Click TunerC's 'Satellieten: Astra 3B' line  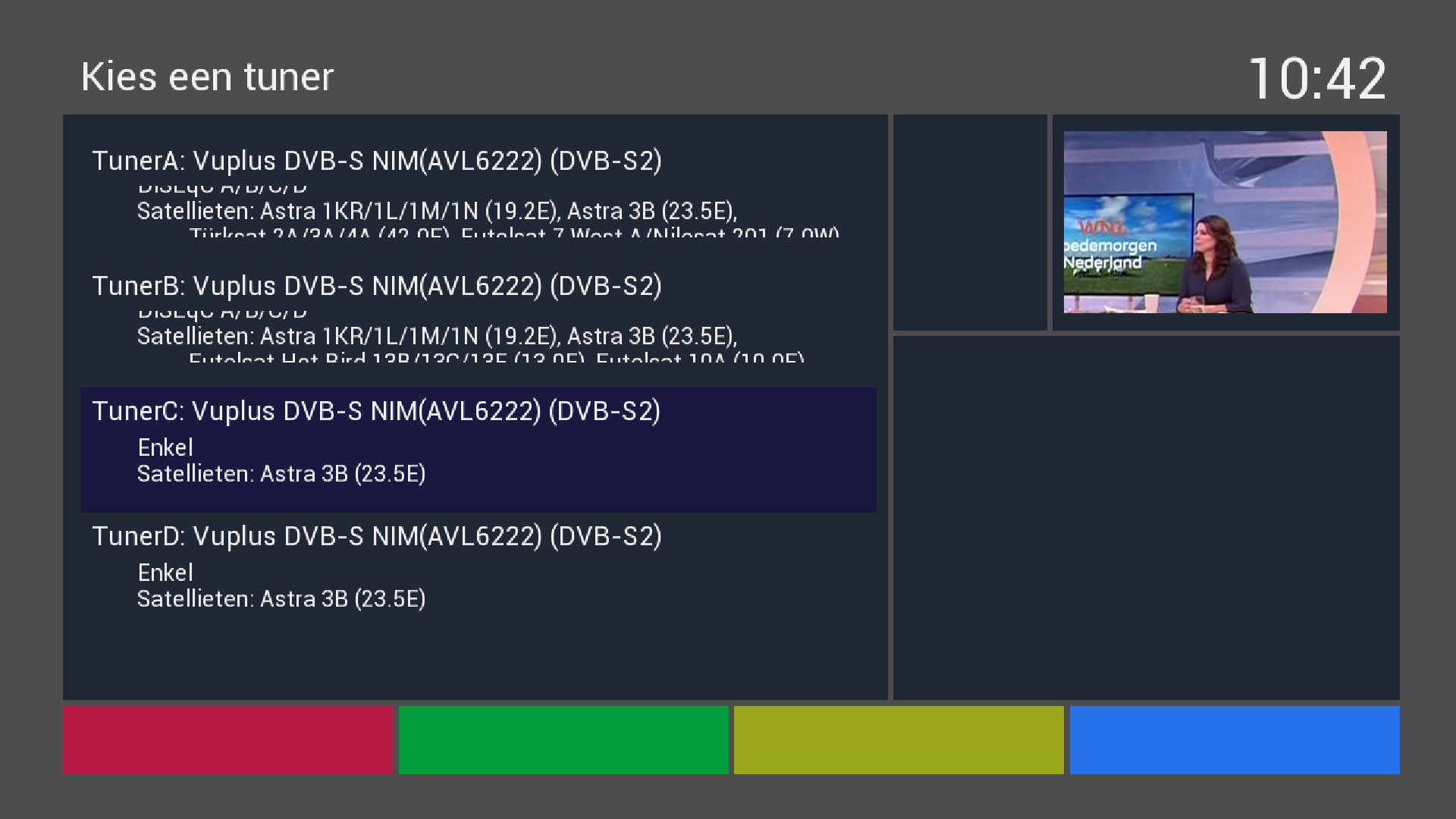[281, 474]
